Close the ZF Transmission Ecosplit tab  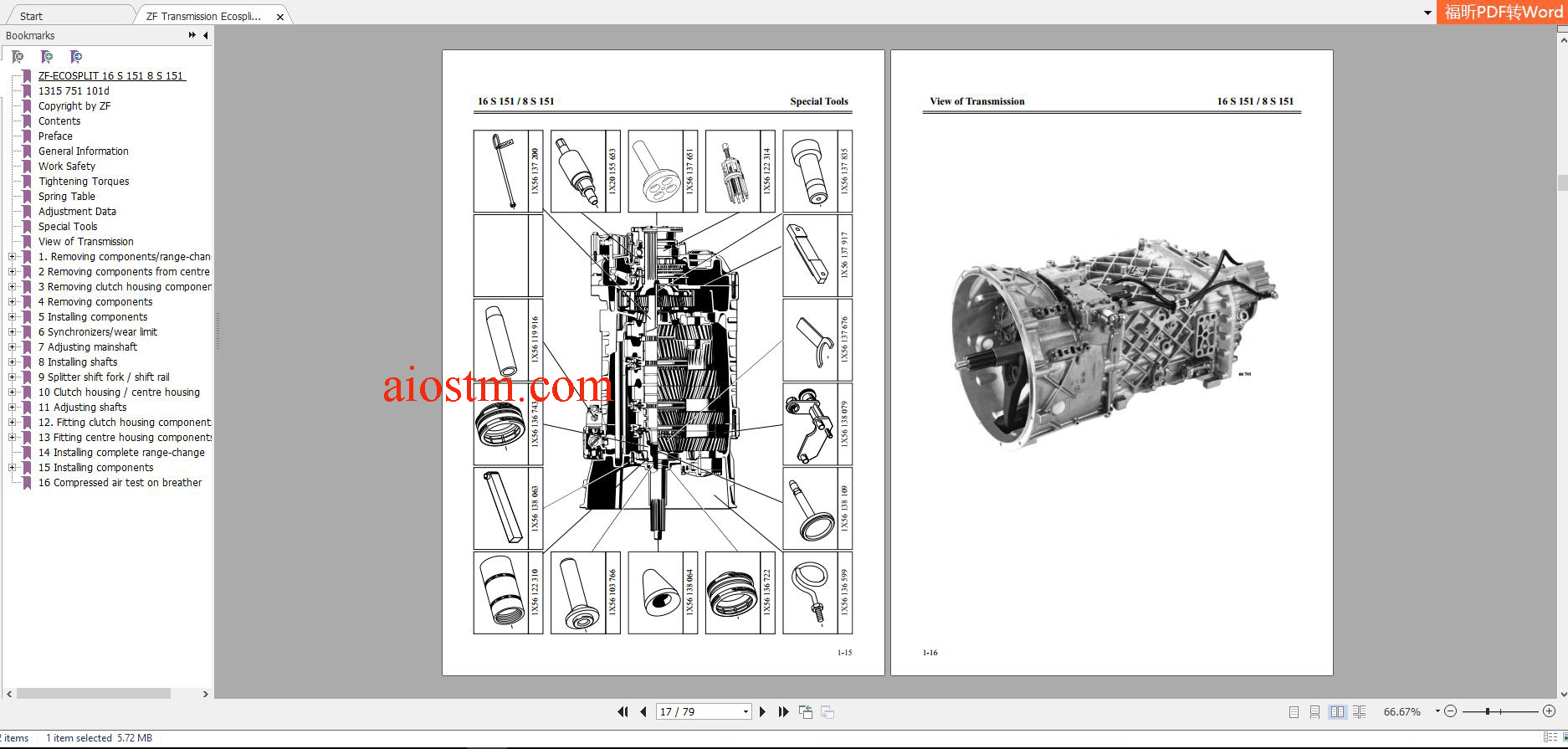[x=280, y=17]
